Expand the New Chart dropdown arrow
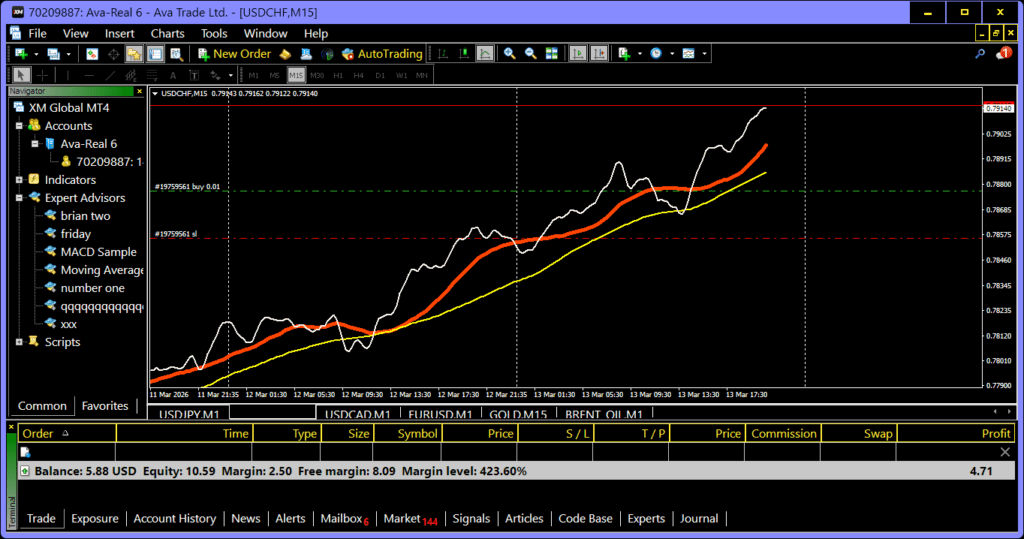Viewport: 1024px width, 539px height. pyautogui.click(x=36, y=54)
